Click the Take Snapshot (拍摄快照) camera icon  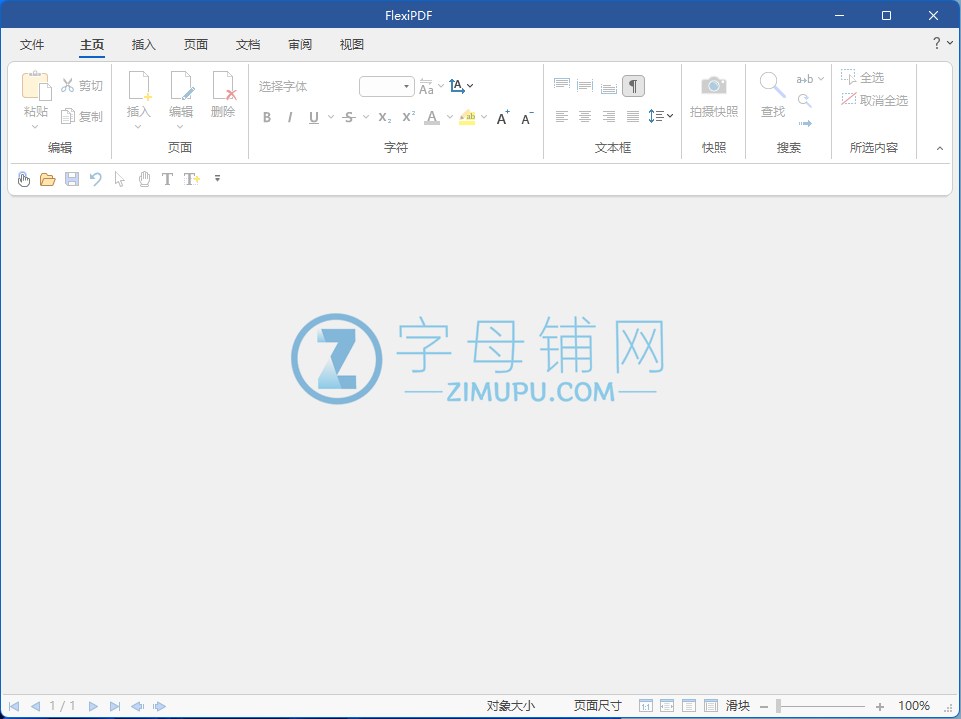(713, 85)
